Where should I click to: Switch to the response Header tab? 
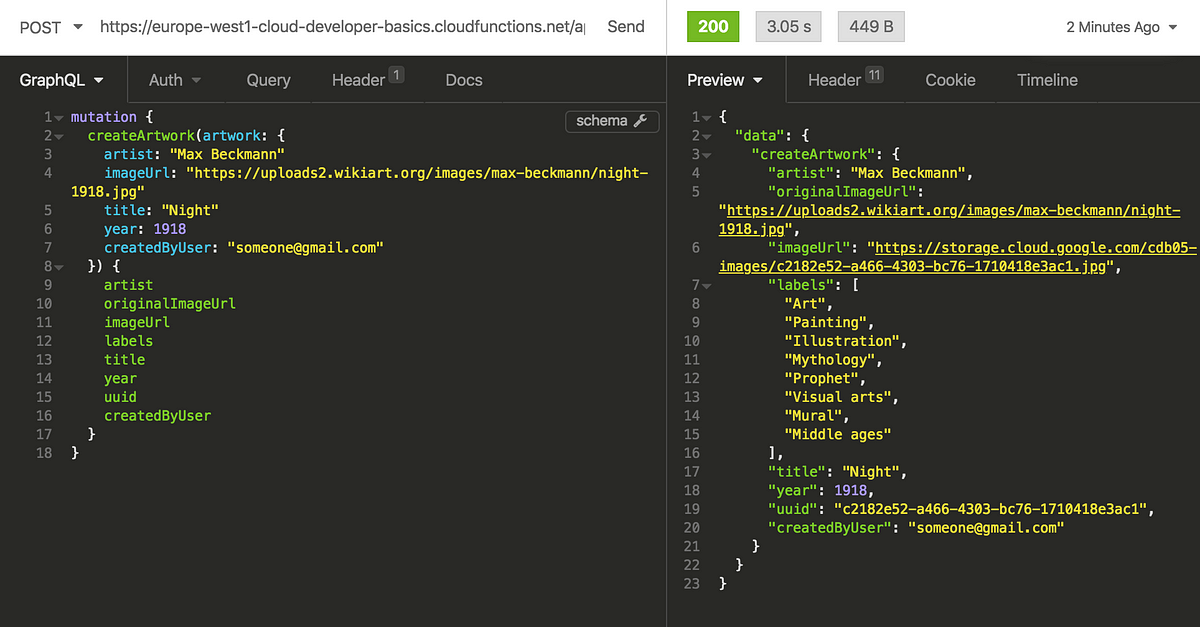tap(845, 80)
